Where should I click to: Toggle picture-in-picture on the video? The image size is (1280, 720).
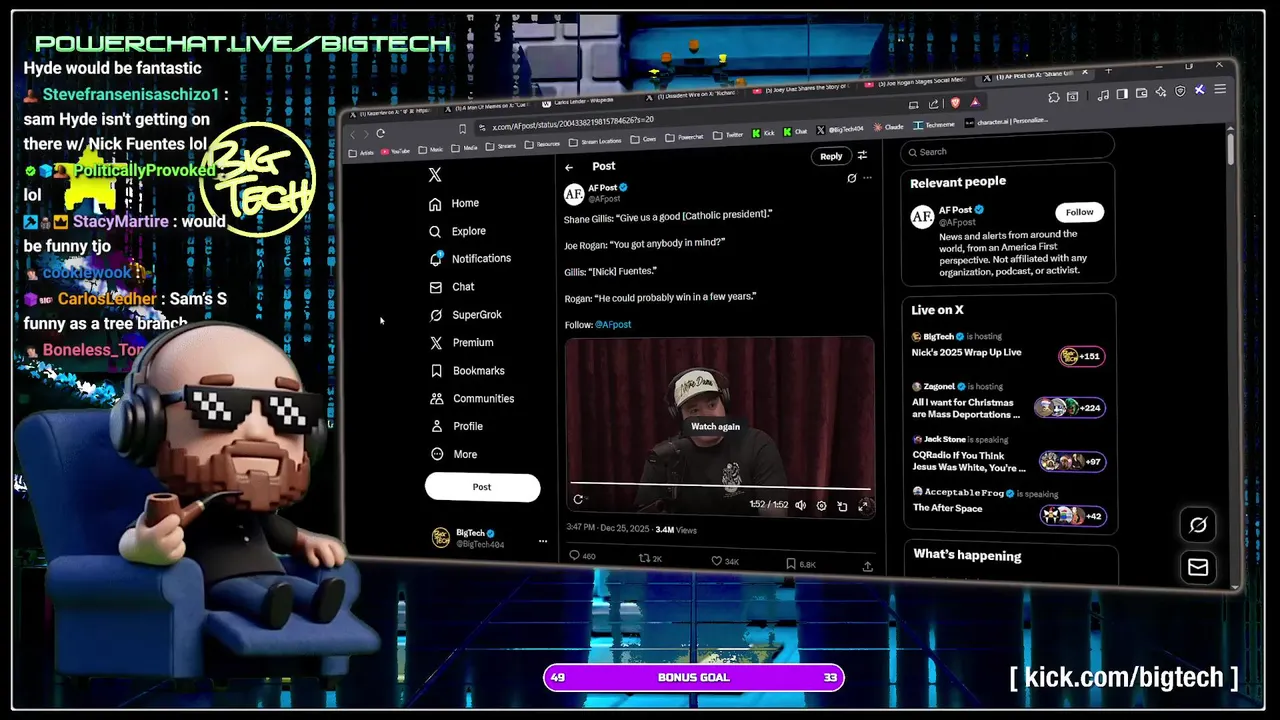842,506
